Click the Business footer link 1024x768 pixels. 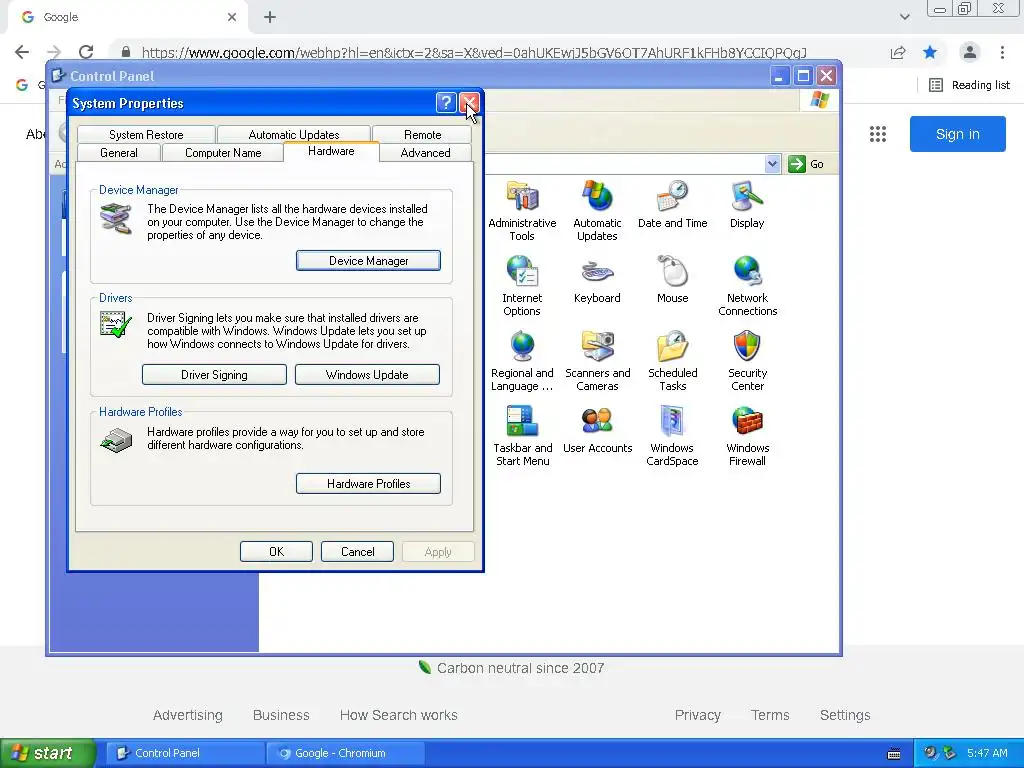pos(281,715)
